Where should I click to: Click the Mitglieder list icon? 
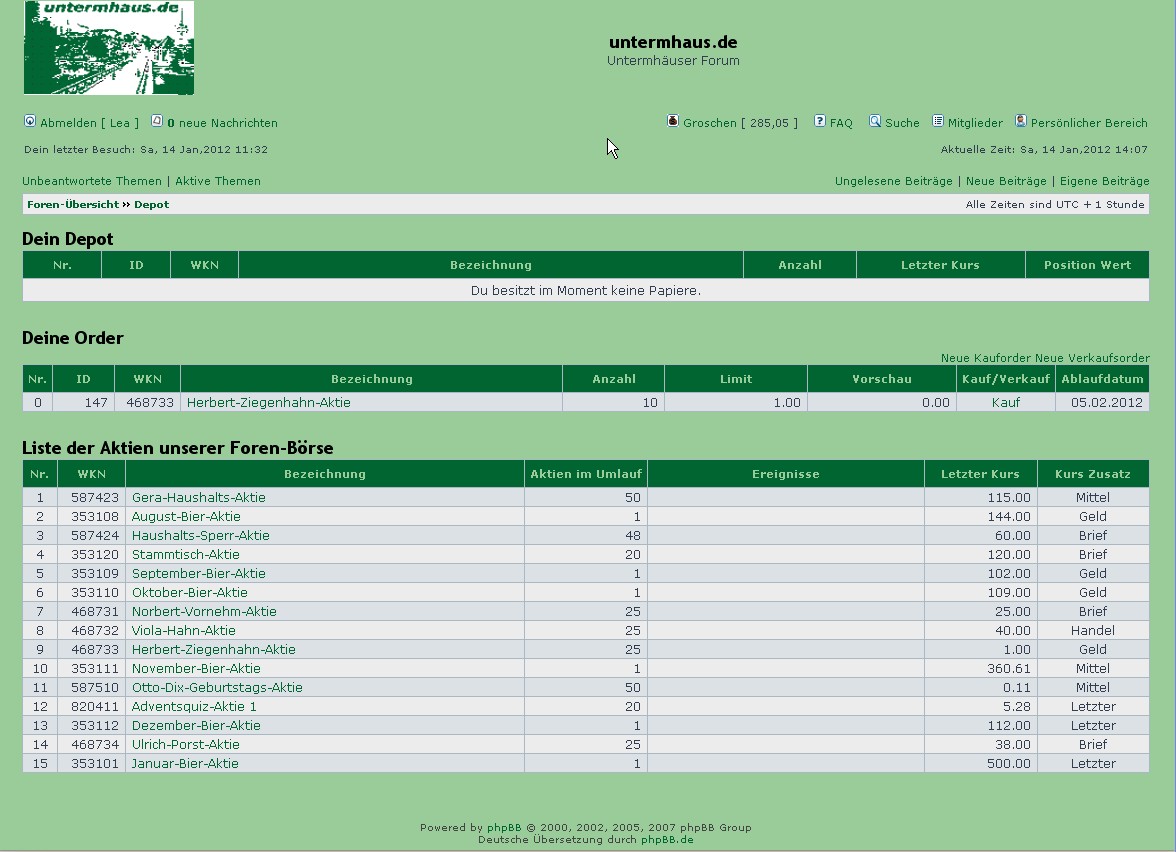coord(938,122)
